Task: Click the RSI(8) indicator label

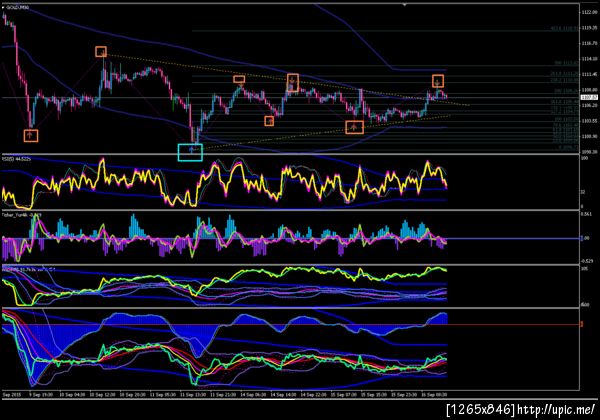Action: tap(16, 158)
